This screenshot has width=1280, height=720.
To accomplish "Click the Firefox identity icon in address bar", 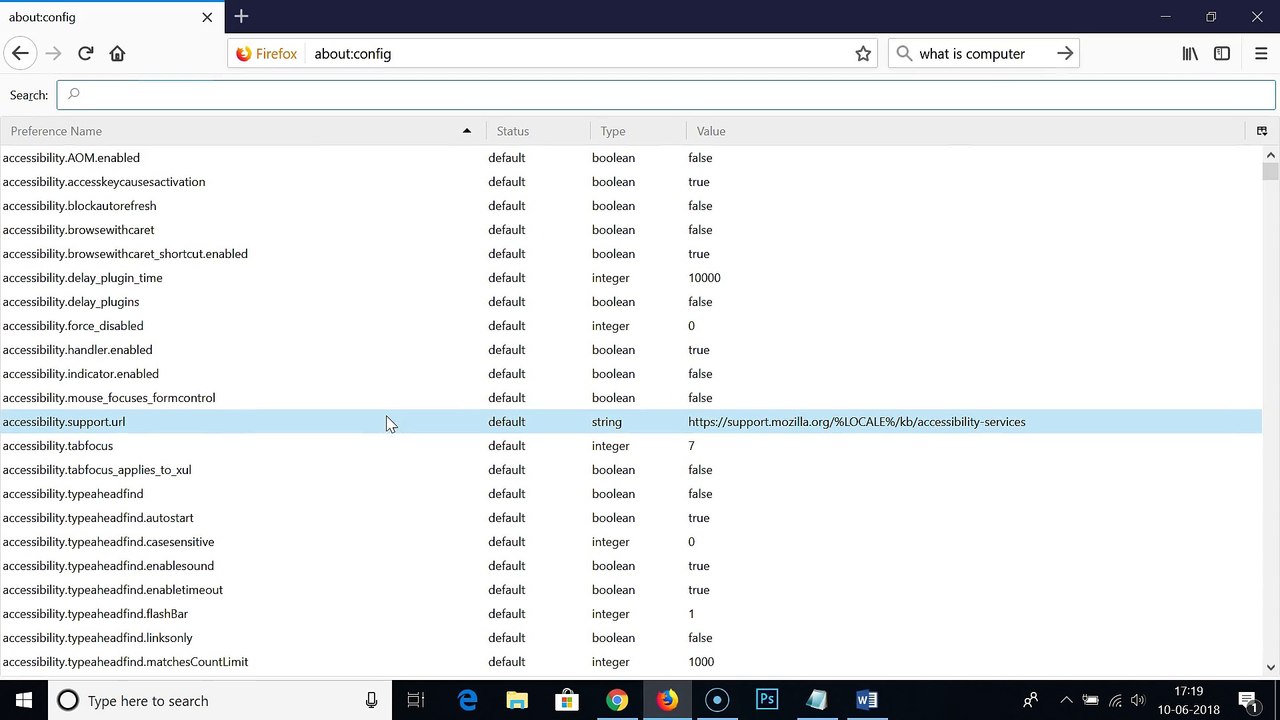I will 266,54.
